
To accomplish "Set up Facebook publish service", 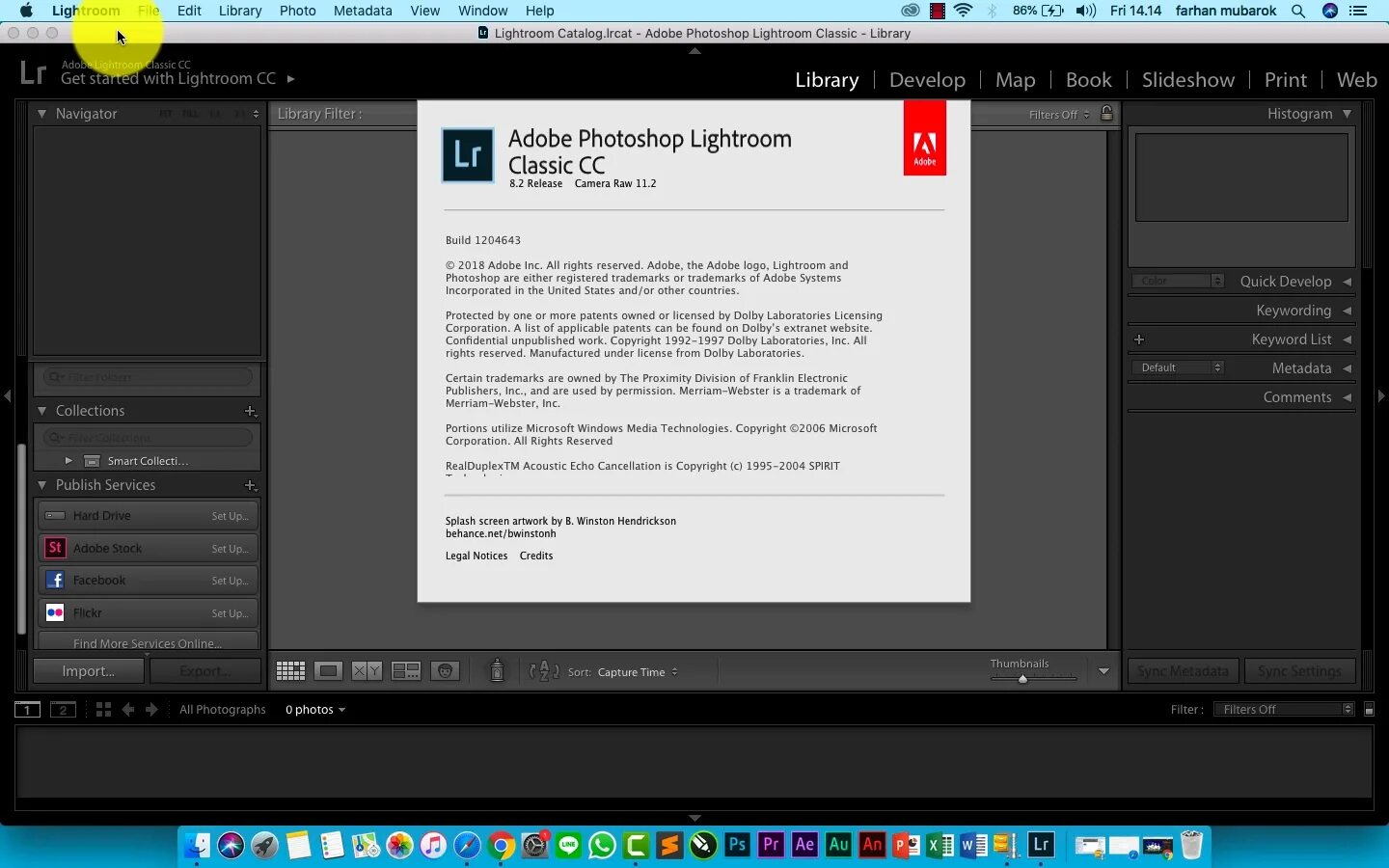I will tap(231, 581).
